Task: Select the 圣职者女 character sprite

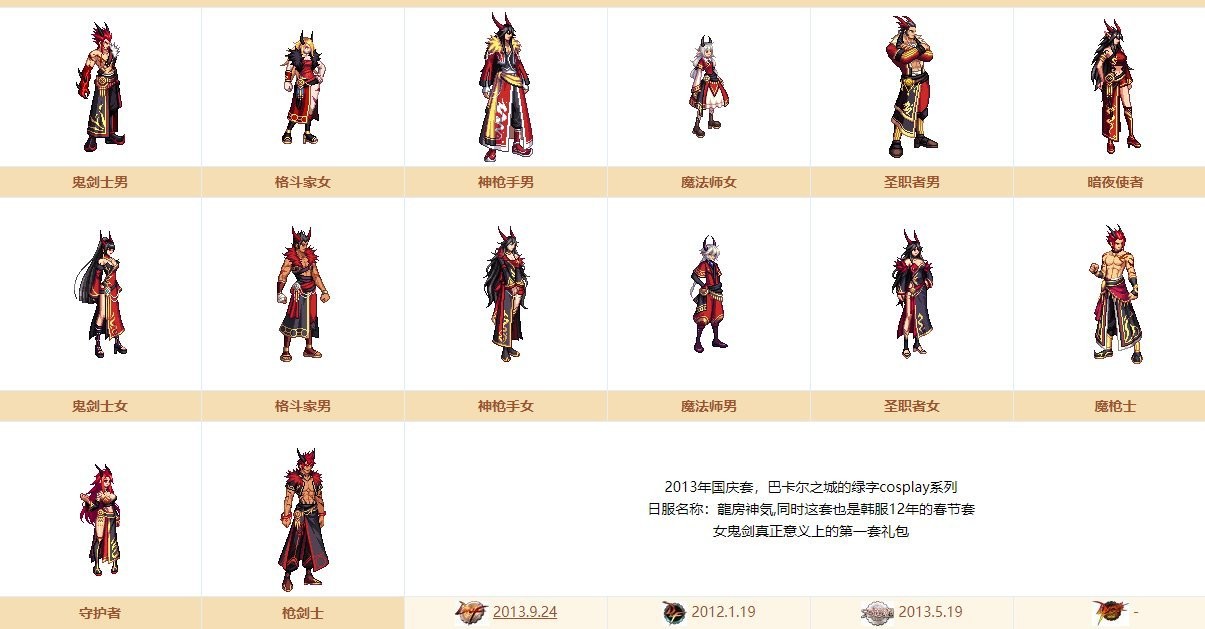Action: click(x=913, y=292)
